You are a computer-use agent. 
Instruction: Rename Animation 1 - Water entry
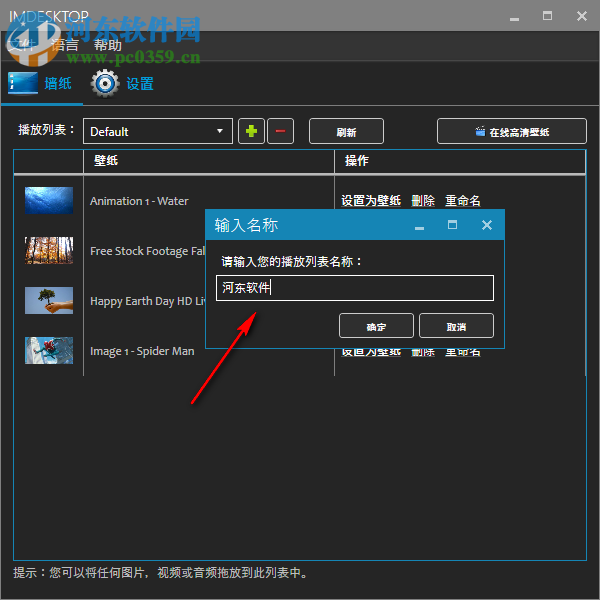pos(463,201)
